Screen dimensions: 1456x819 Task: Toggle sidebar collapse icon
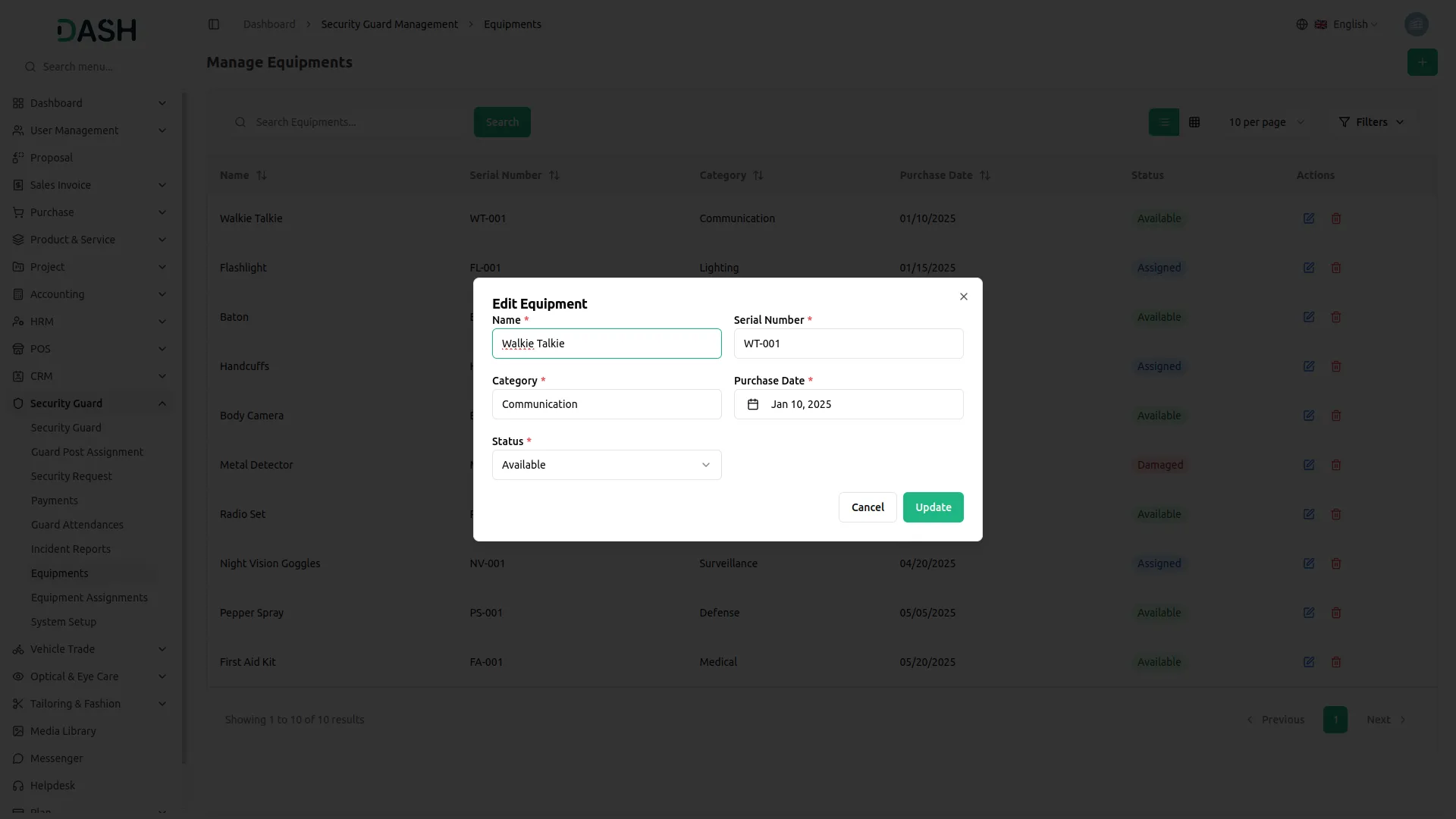click(x=214, y=24)
